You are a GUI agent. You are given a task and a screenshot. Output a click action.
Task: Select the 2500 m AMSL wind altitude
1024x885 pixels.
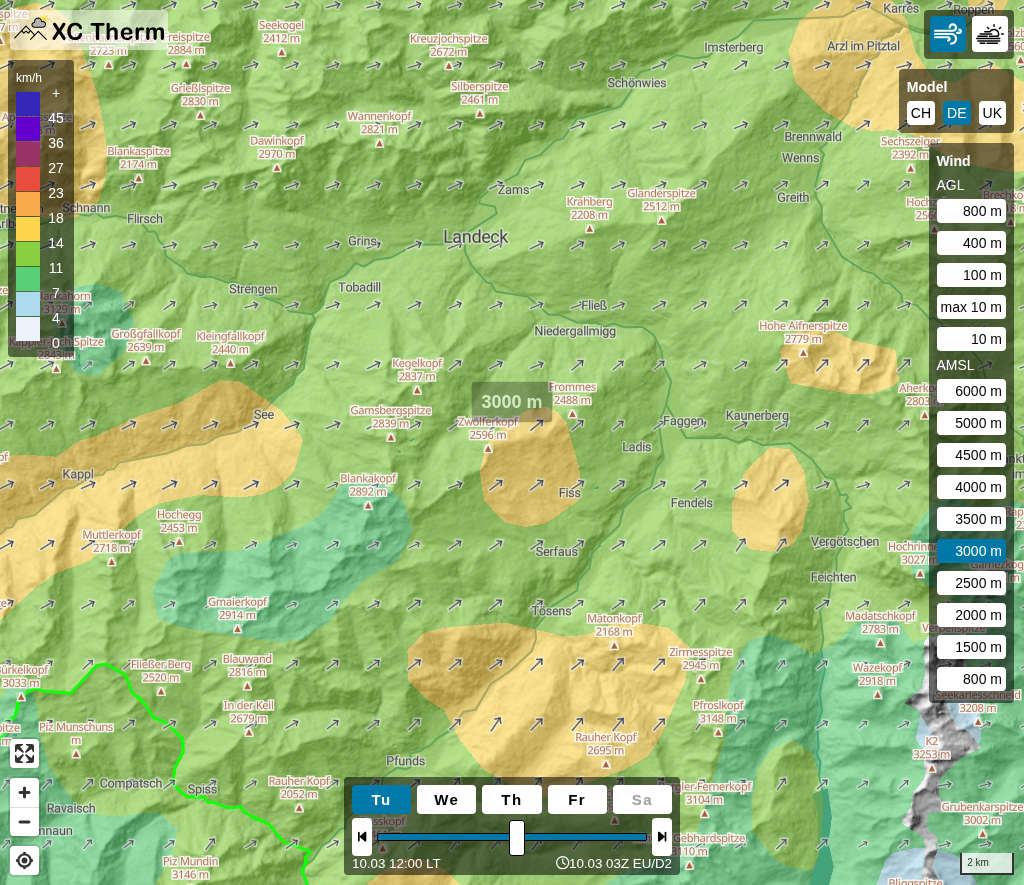pyautogui.click(x=971, y=583)
